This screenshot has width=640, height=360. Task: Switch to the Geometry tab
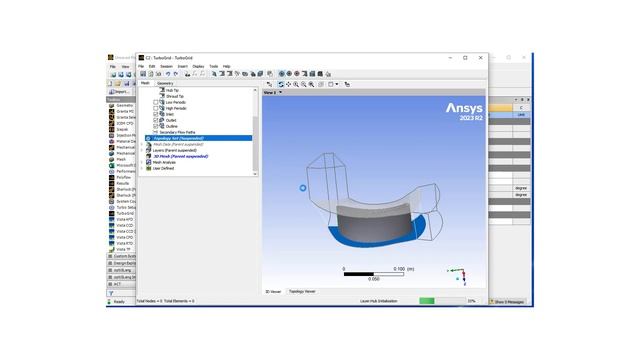coord(165,83)
